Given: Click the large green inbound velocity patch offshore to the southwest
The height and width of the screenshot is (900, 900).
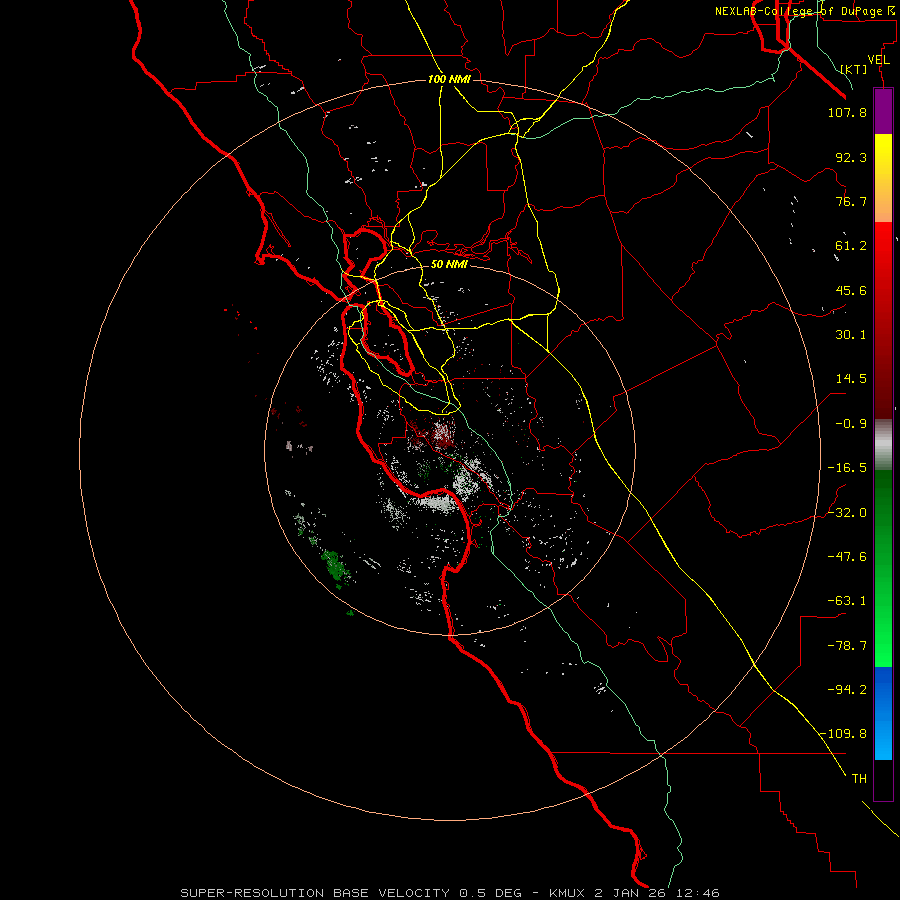Looking at the screenshot, I should point(335,565).
